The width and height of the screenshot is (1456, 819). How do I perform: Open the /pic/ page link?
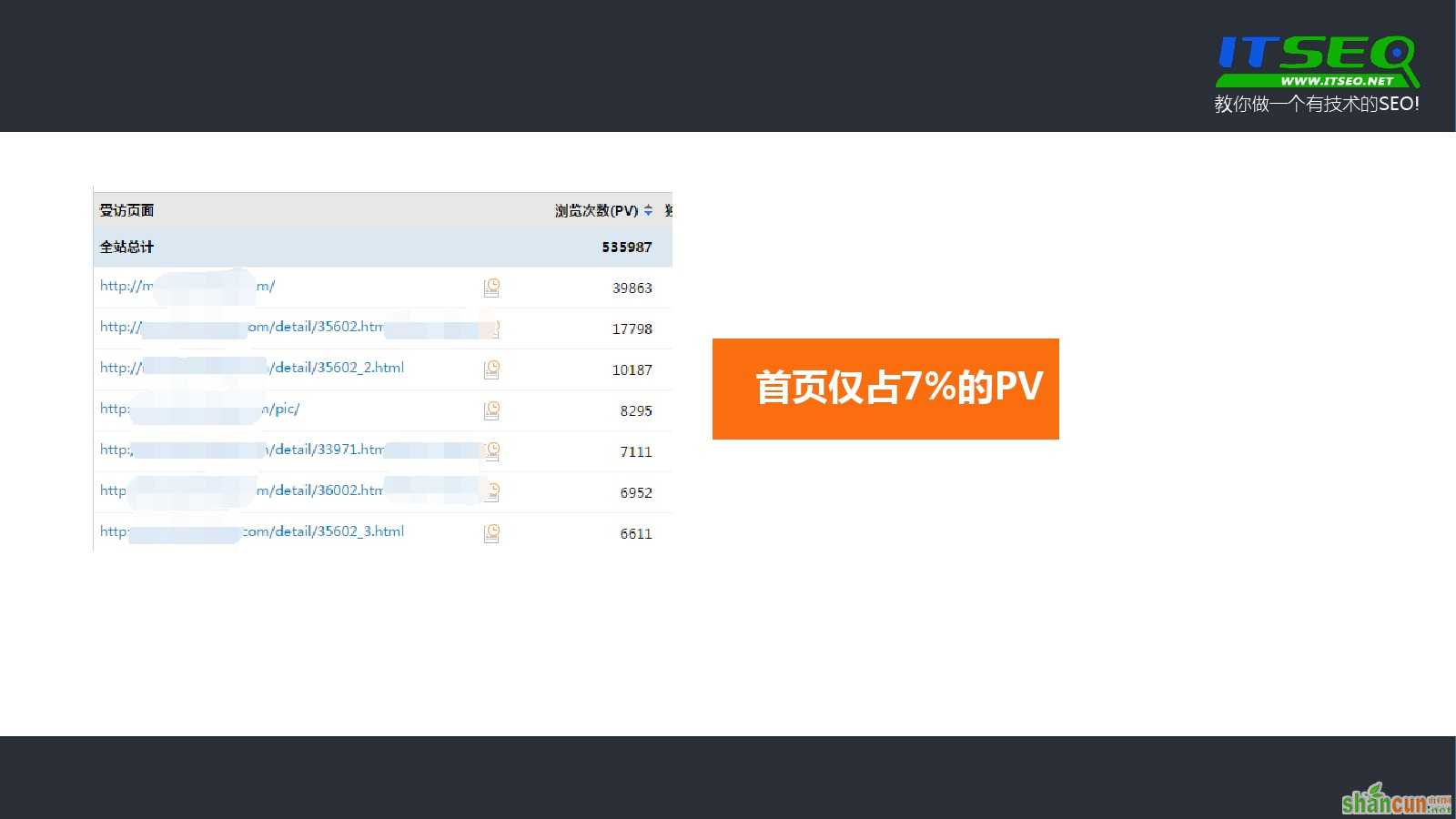click(199, 409)
